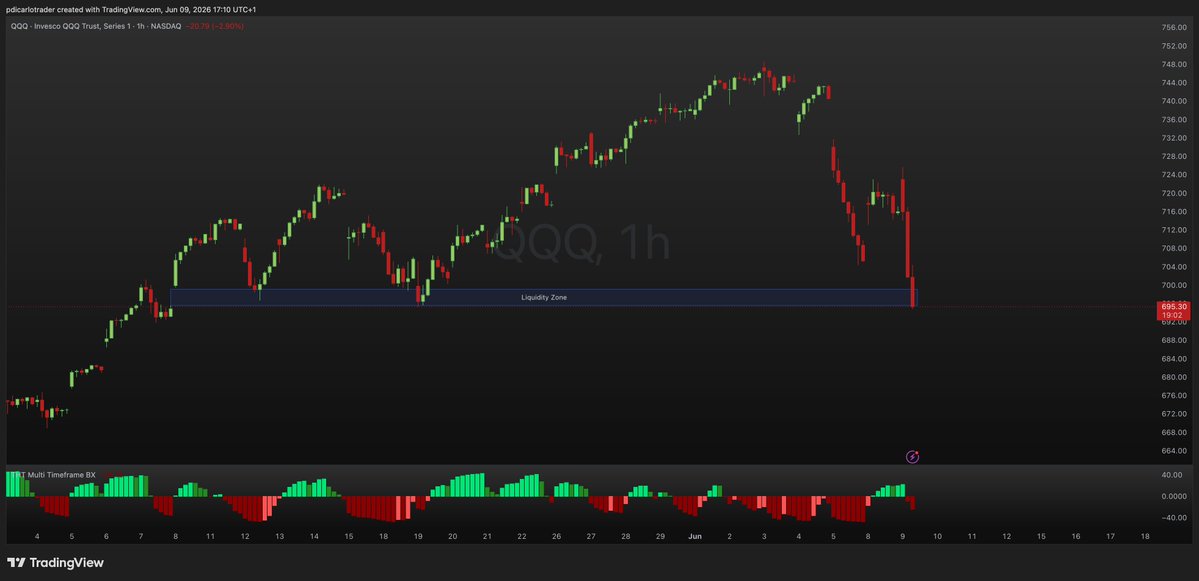The image size is (1199, 581).
Task: Click the purple lightning bolt icon
Action: pos(912,457)
